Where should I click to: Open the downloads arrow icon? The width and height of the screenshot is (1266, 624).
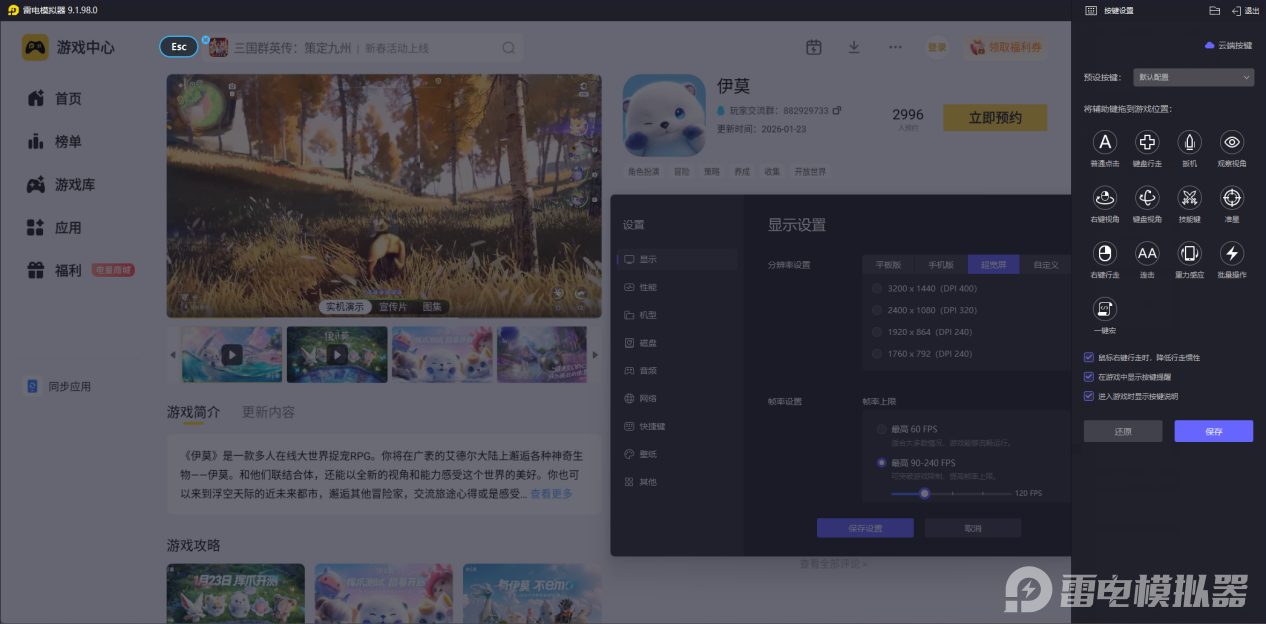tap(854, 47)
